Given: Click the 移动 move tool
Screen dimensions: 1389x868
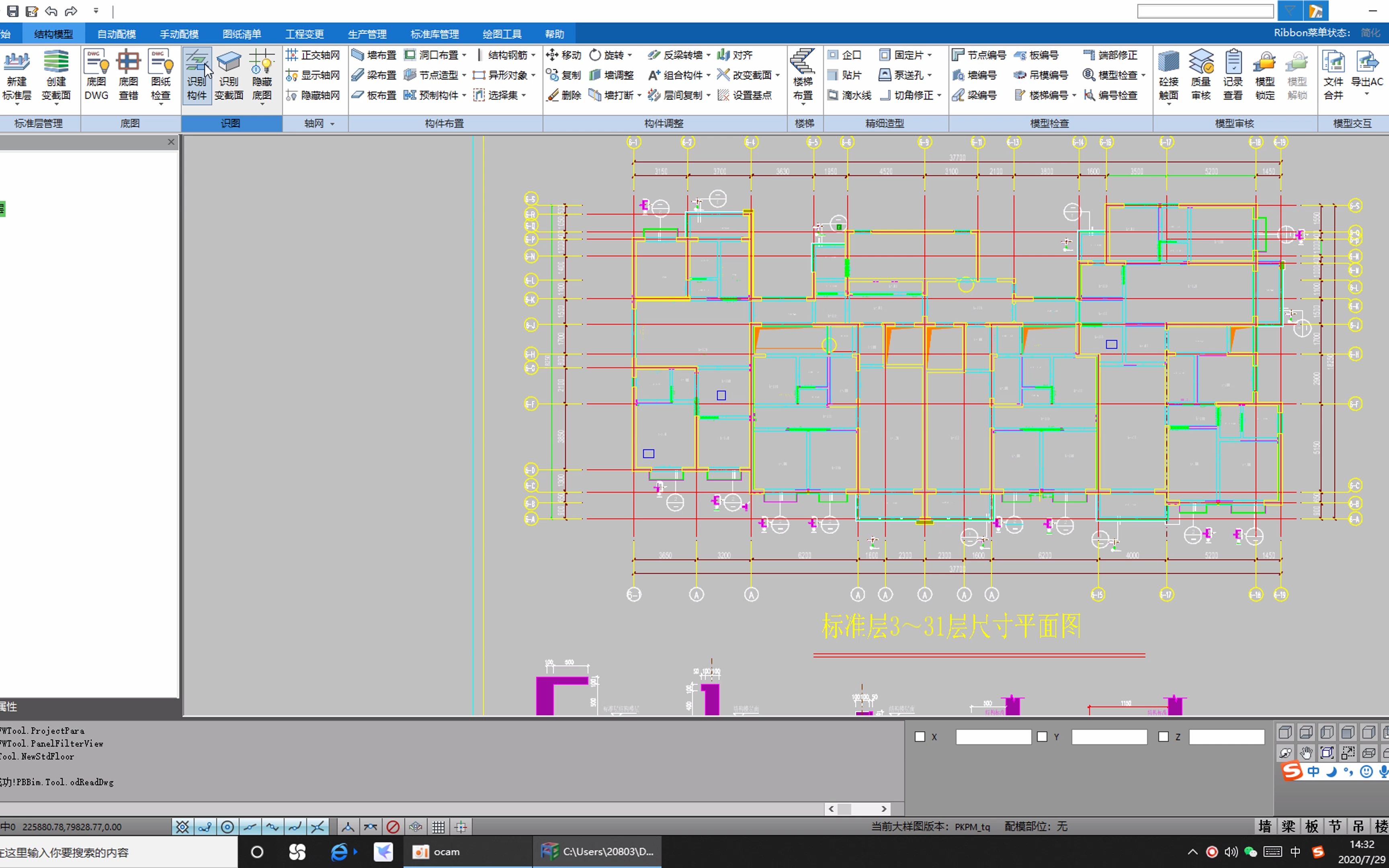Looking at the screenshot, I should 563,55.
